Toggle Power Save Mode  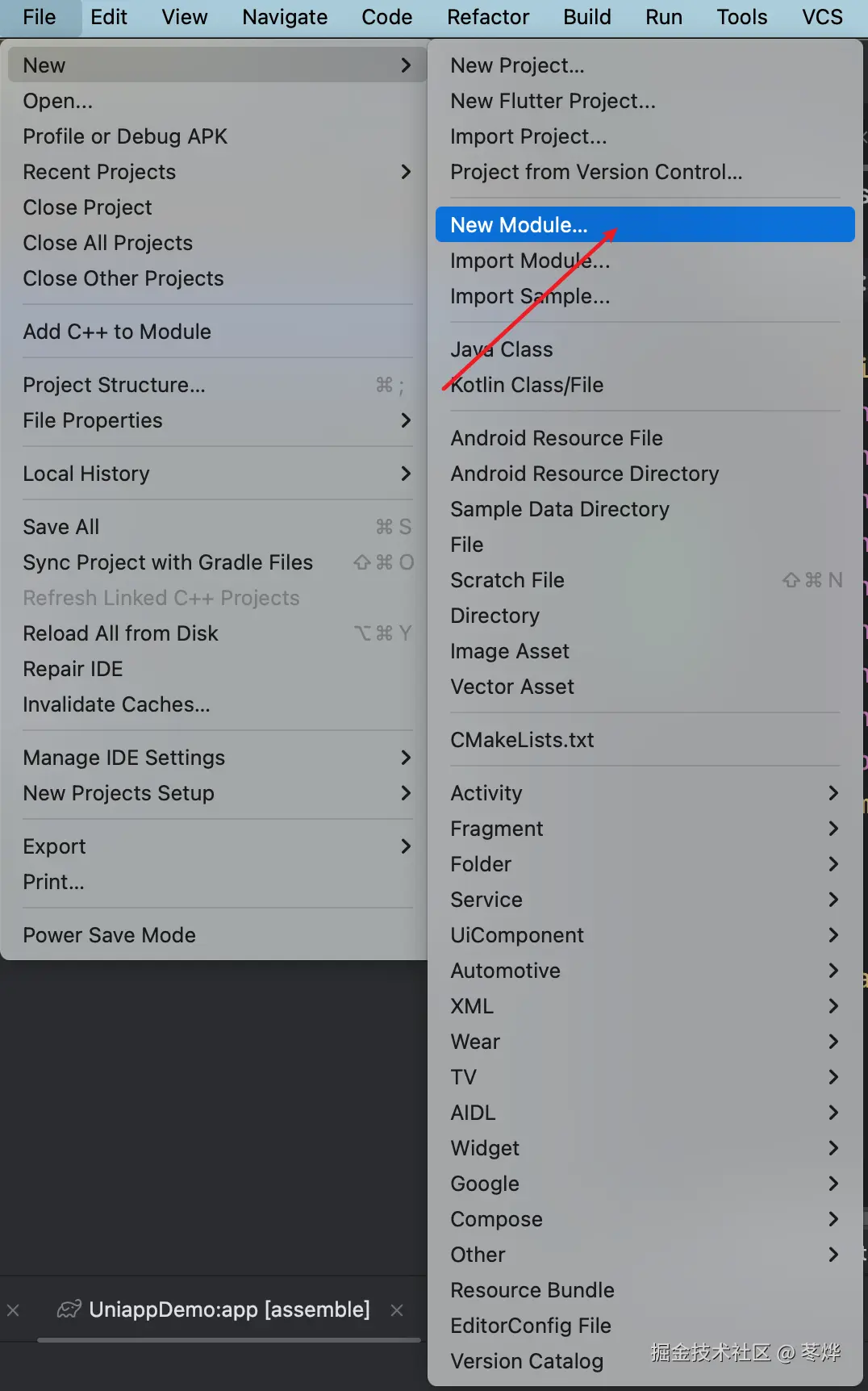tap(110, 935)
